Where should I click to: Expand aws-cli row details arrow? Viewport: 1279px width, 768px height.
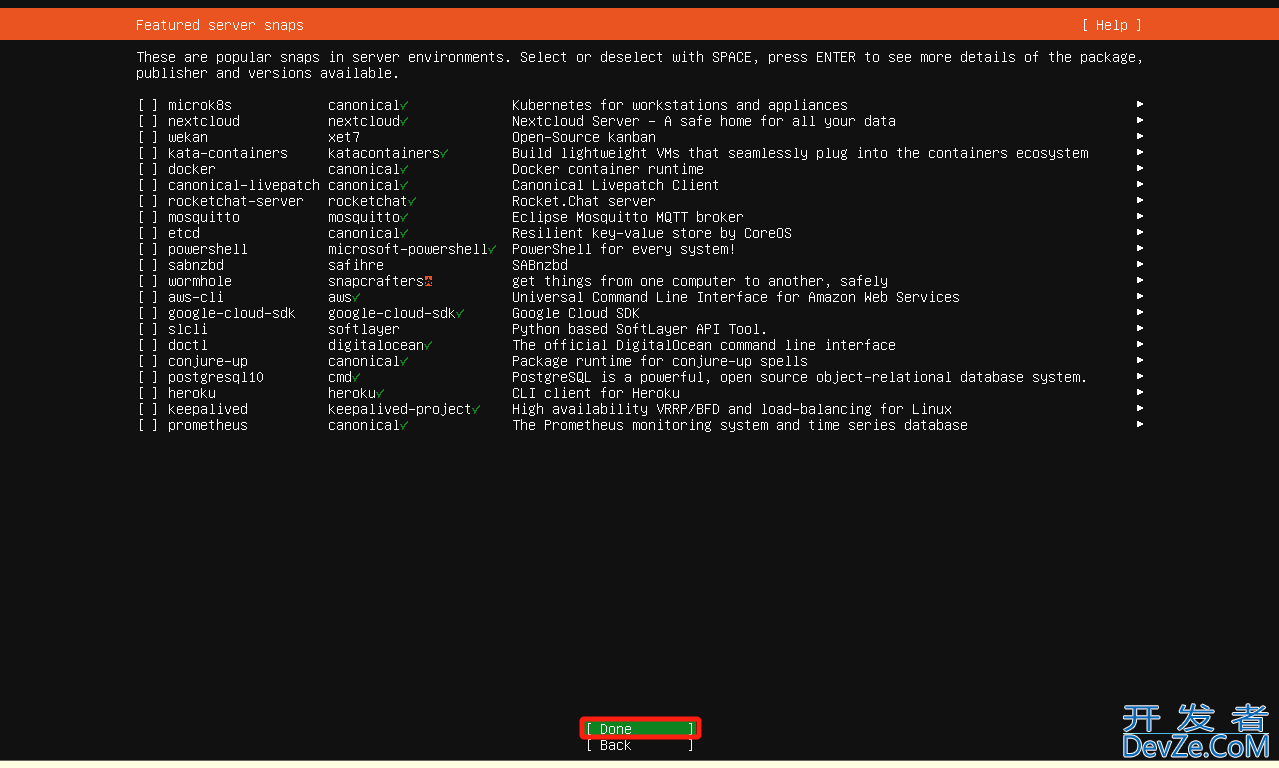(x=1140, y=296)
